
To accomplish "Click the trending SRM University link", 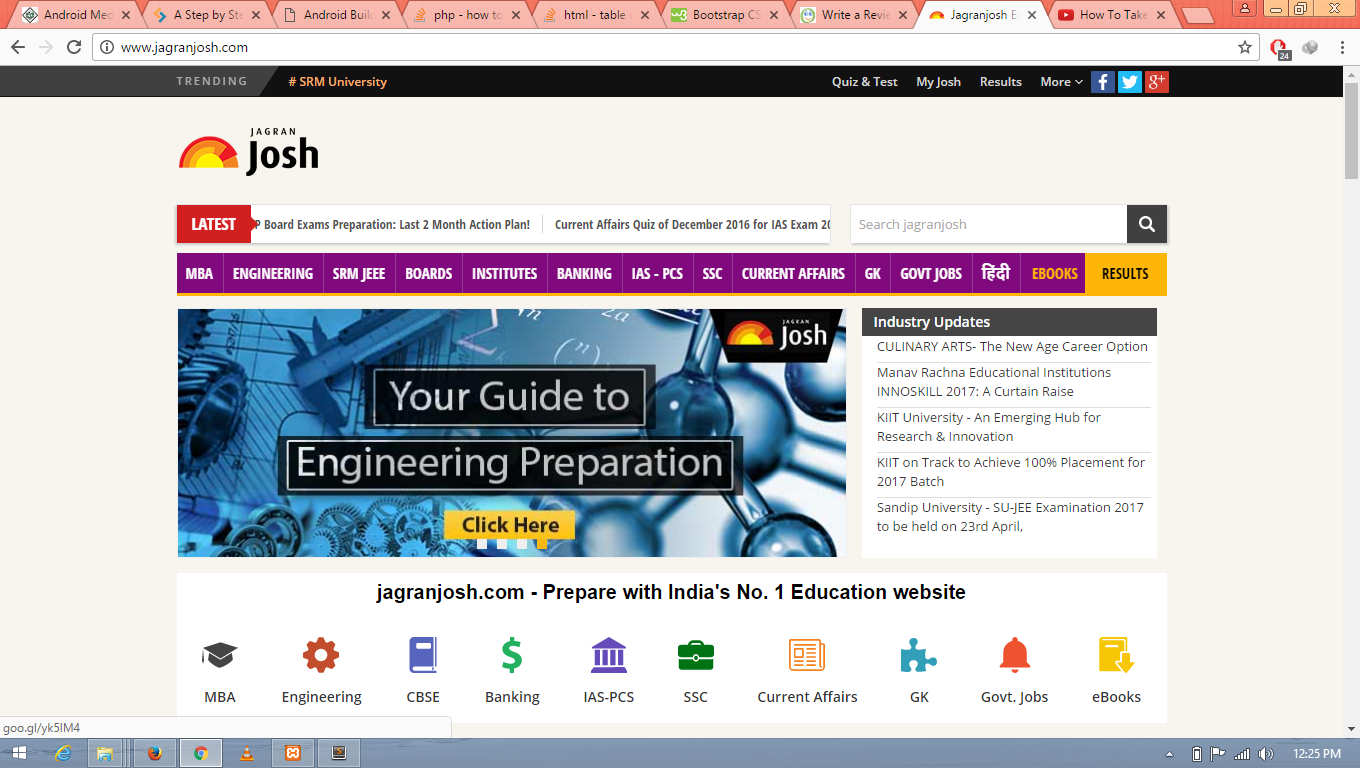I will coord(338,82).
